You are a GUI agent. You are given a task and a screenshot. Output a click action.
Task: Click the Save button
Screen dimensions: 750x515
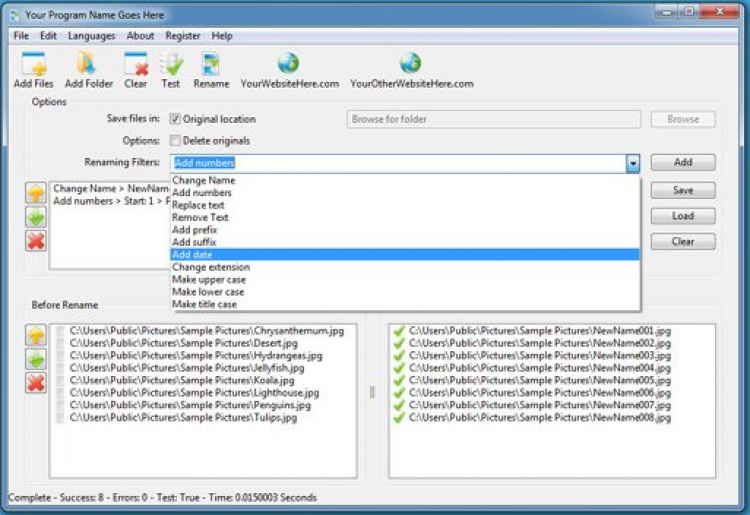pos(683,190)
